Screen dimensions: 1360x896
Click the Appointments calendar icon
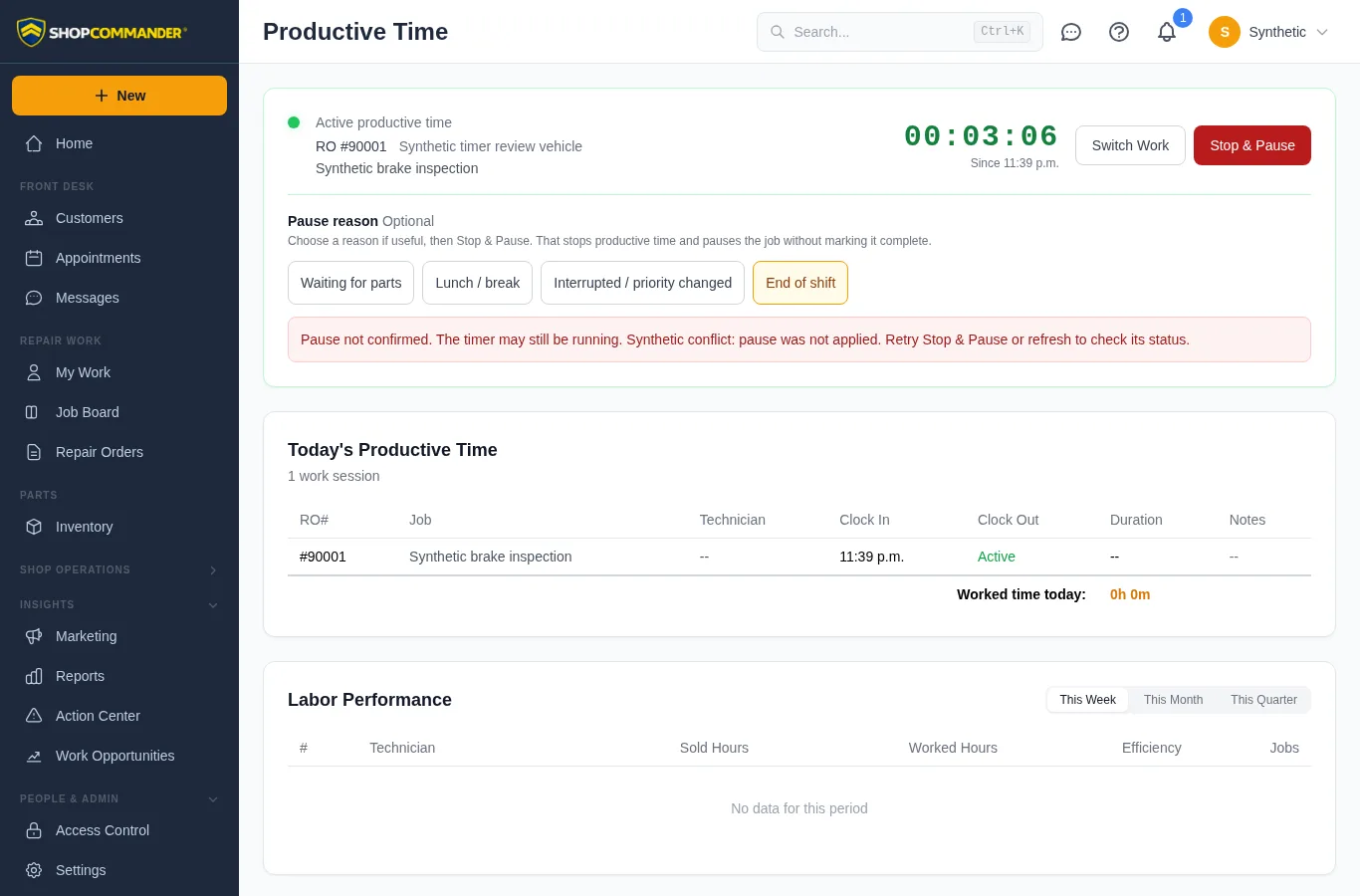coord(34,258)
